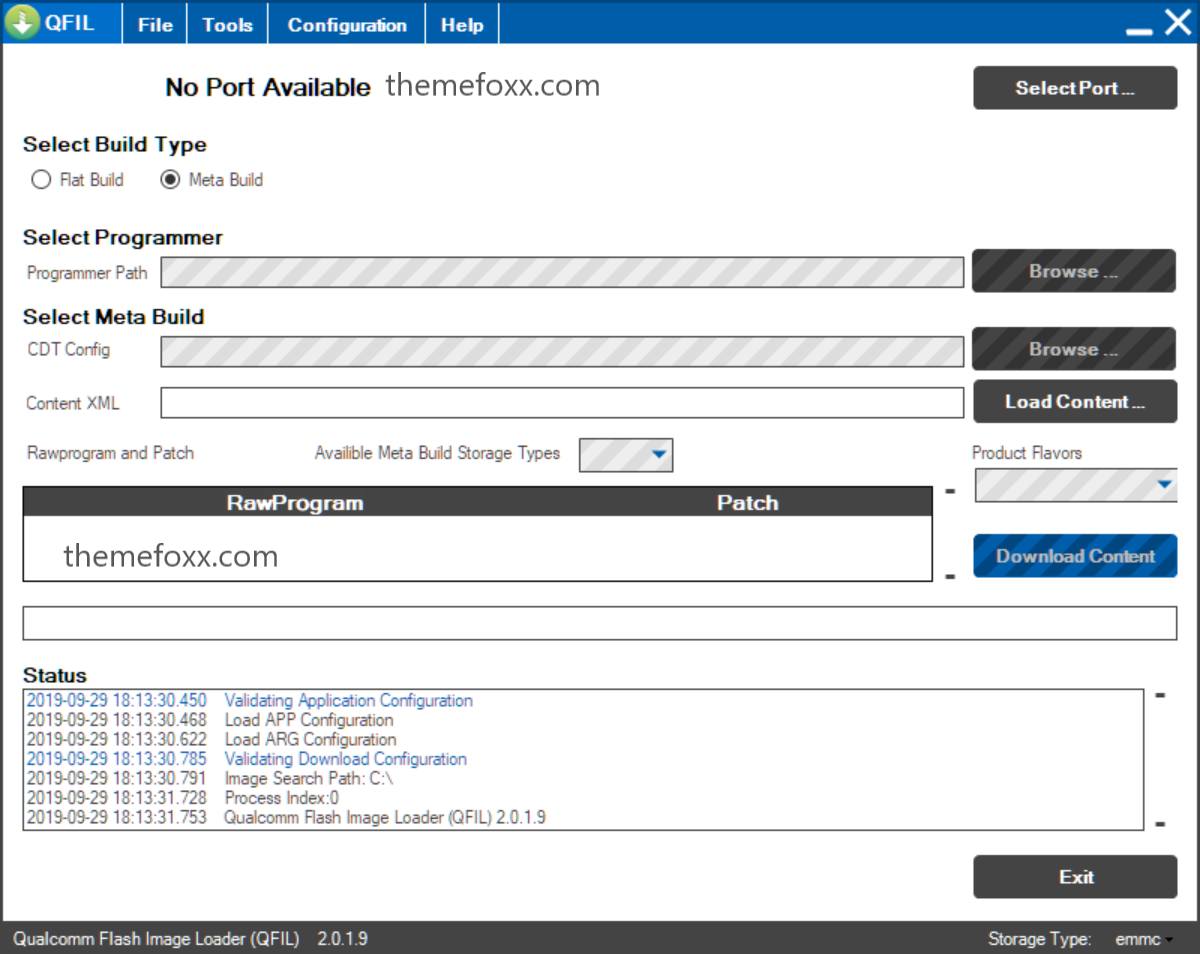Expand the Meta Build Storage Types dropdown
The image size is (1200, 954).
(626, 455)
